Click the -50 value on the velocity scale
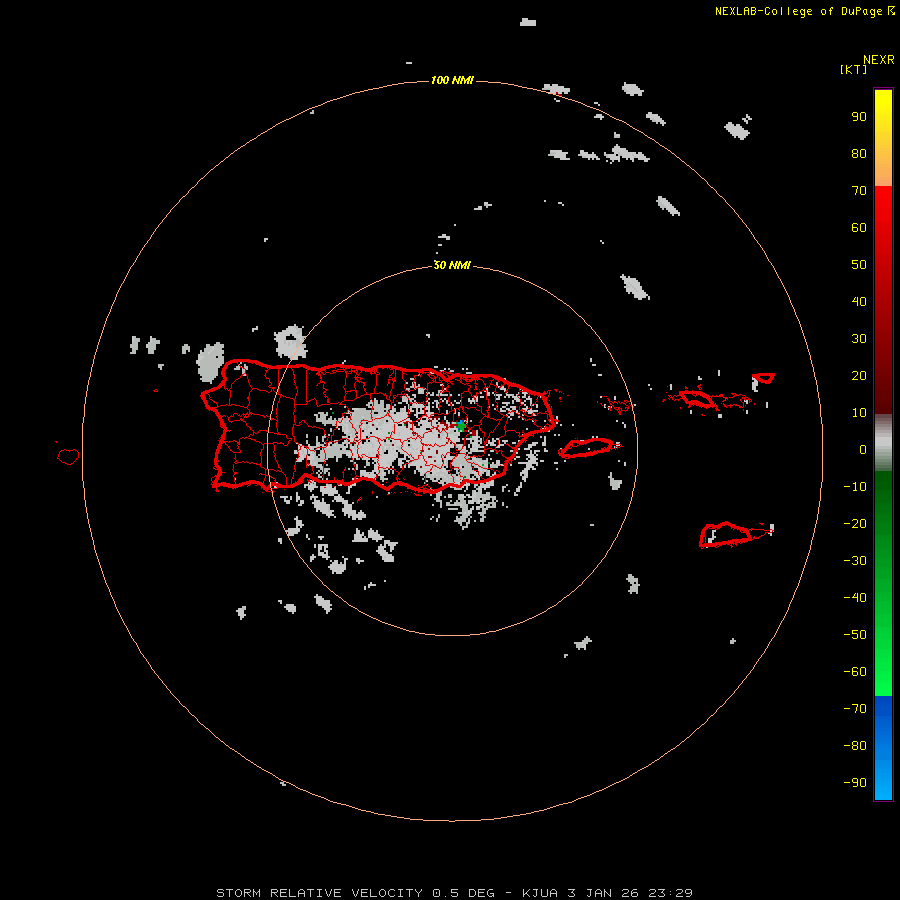This screenshot has width=900, height=900. click(855, 635)
